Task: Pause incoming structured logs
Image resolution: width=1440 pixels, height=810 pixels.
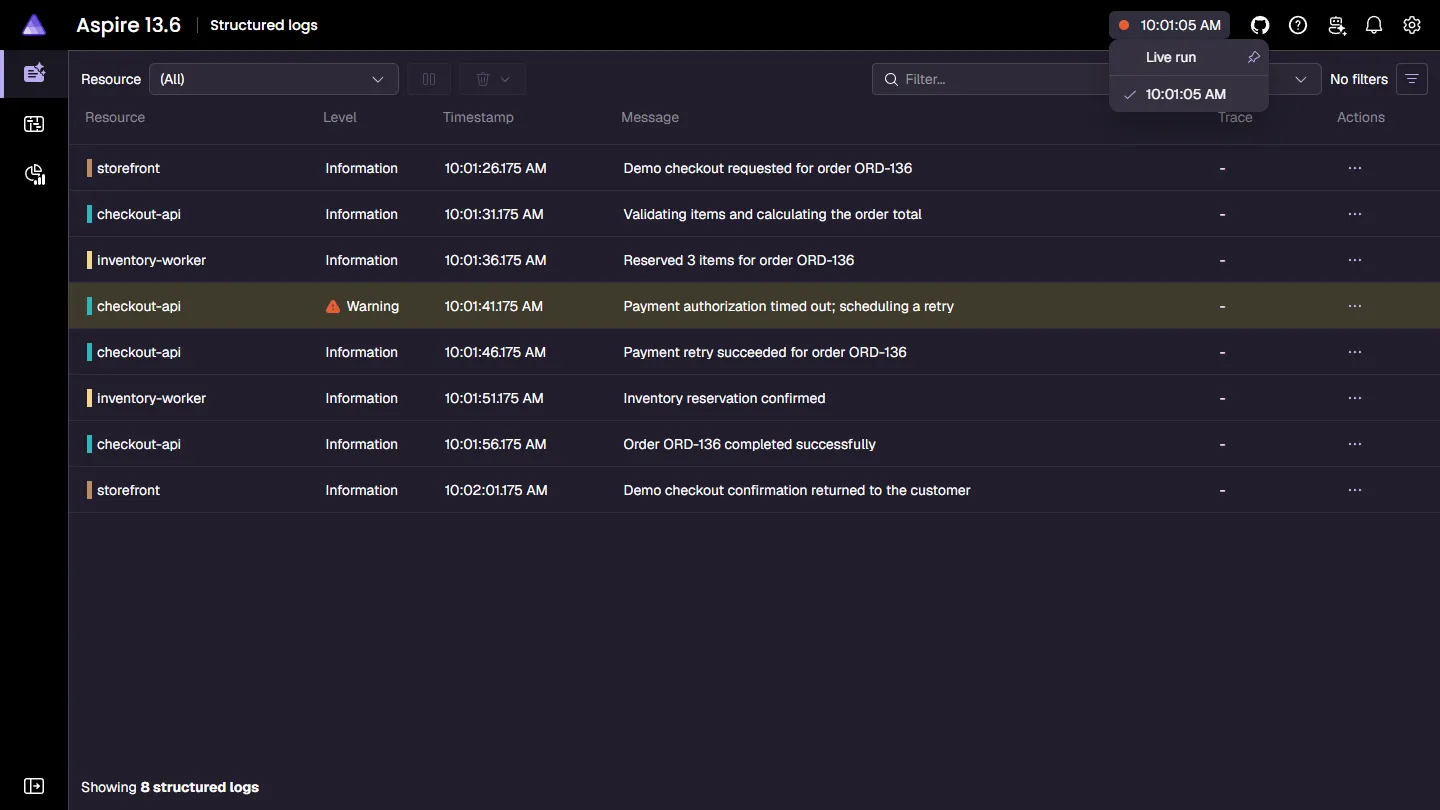Action: [x=429, y=79]
